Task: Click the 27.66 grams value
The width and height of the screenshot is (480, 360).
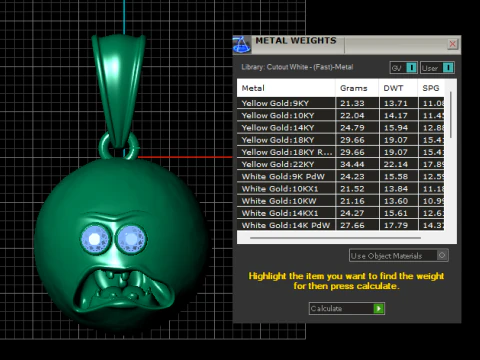Action: (352, 225)
